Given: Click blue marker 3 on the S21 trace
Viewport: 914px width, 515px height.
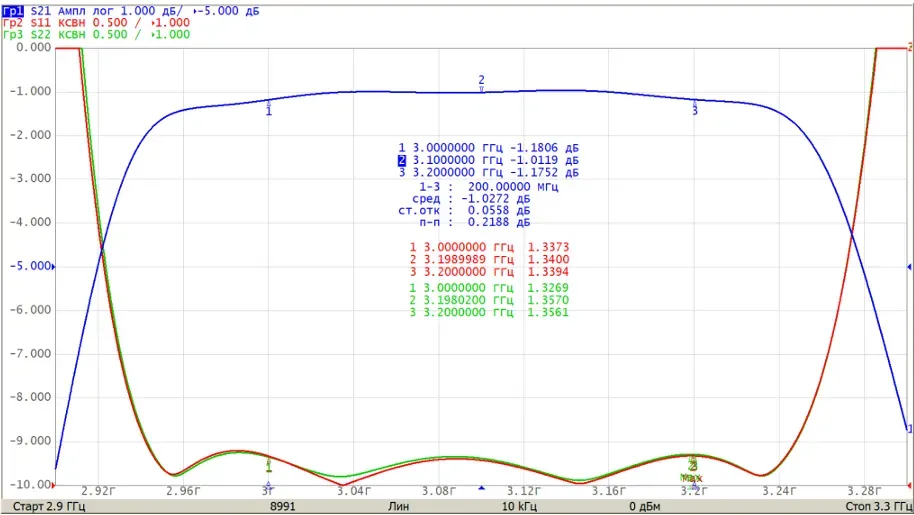Looking at the screenshot, I should 695,108.
